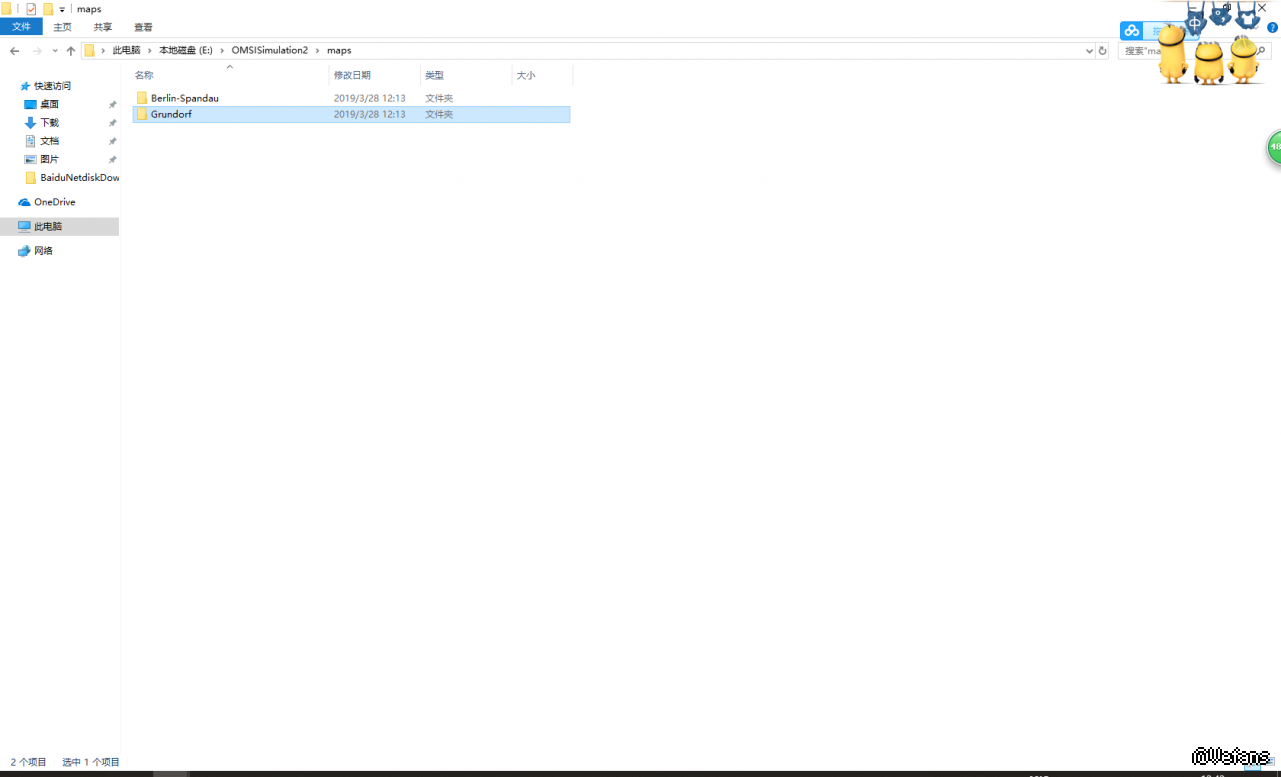Toggle the 中 Chinese input mode indicator
Screen dimensions: 1281x777
click(1195, 23)
